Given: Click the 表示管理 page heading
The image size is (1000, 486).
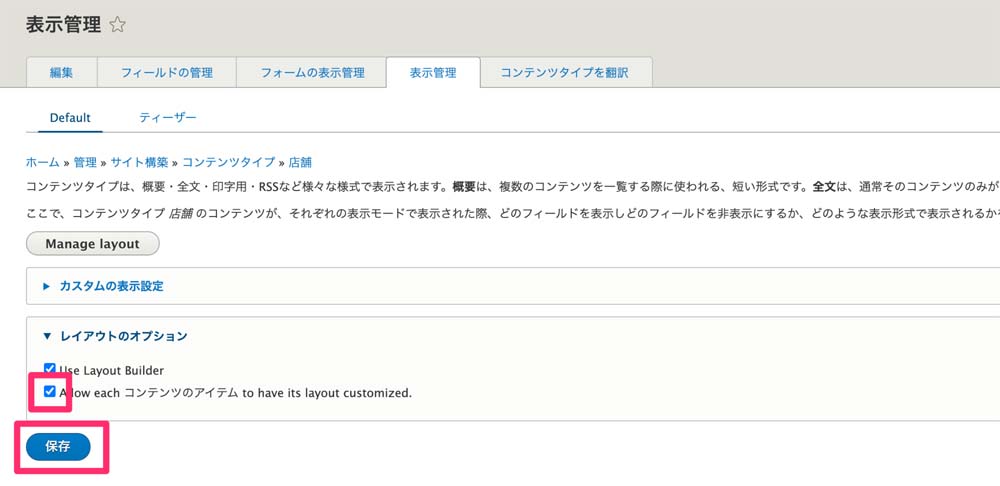Looking at the screenshot, I should coord(63,25).
